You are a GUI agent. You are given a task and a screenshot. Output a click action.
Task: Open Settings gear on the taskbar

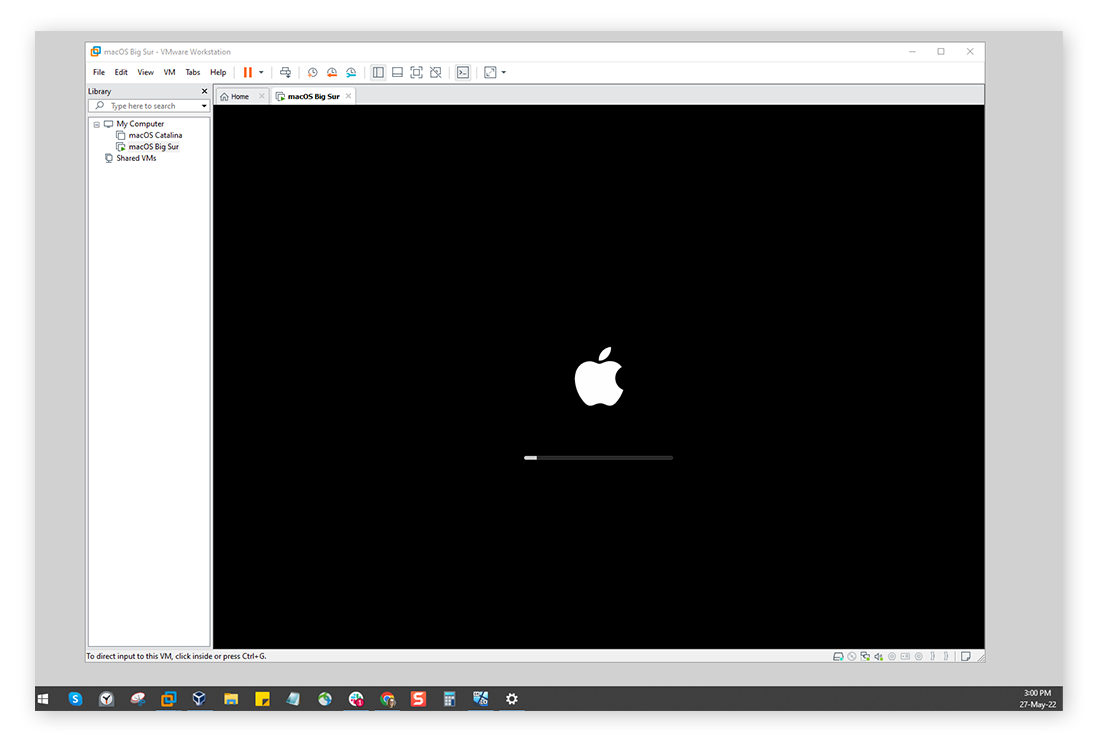pos(512,699)
